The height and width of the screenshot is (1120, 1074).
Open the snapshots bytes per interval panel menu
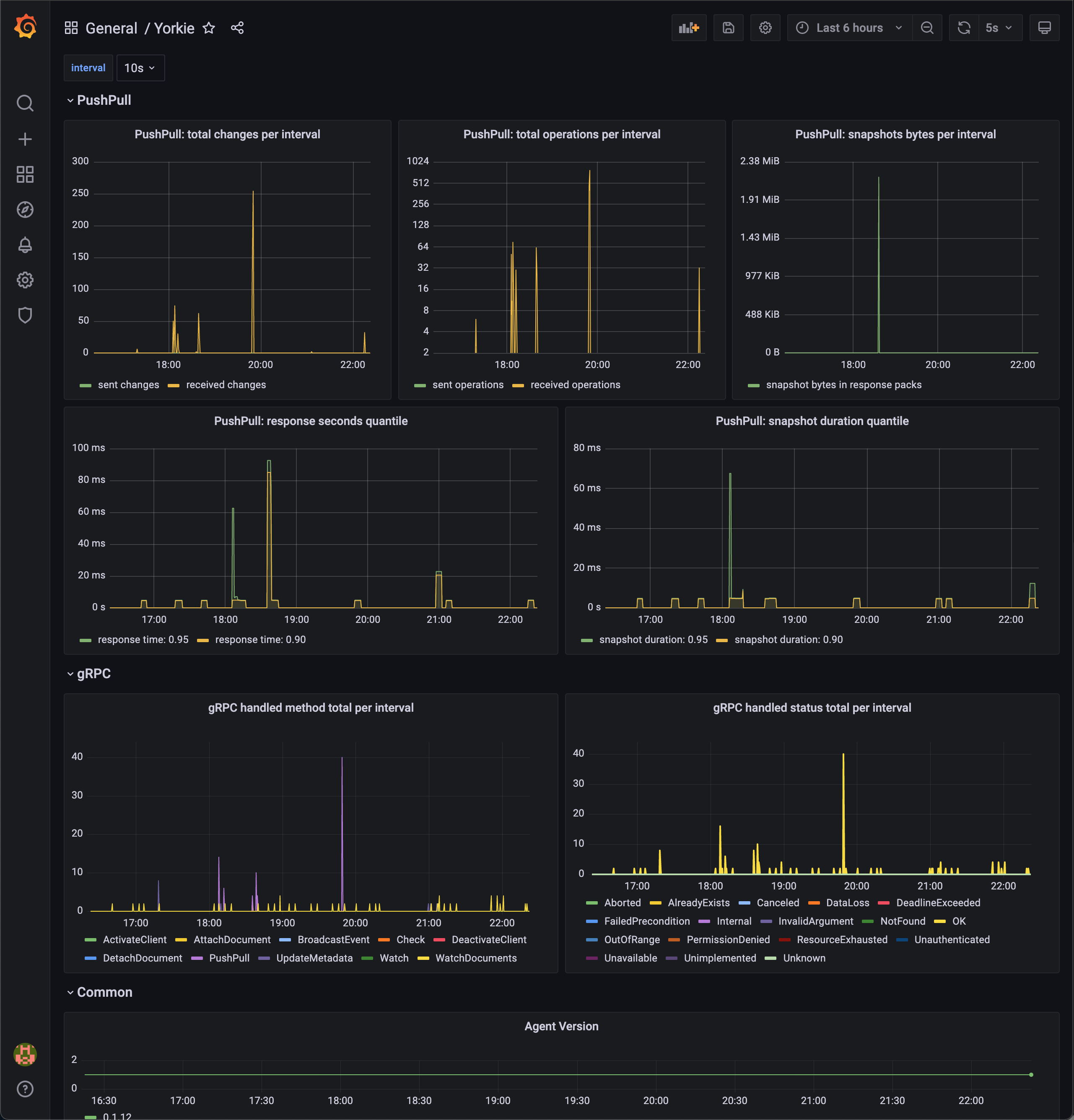click(896, 134)
